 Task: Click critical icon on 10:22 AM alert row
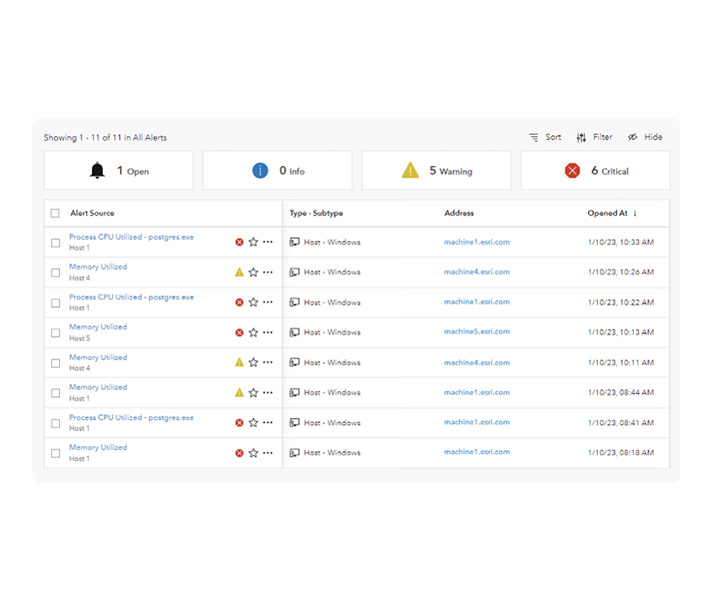click(x=239, y=302)
